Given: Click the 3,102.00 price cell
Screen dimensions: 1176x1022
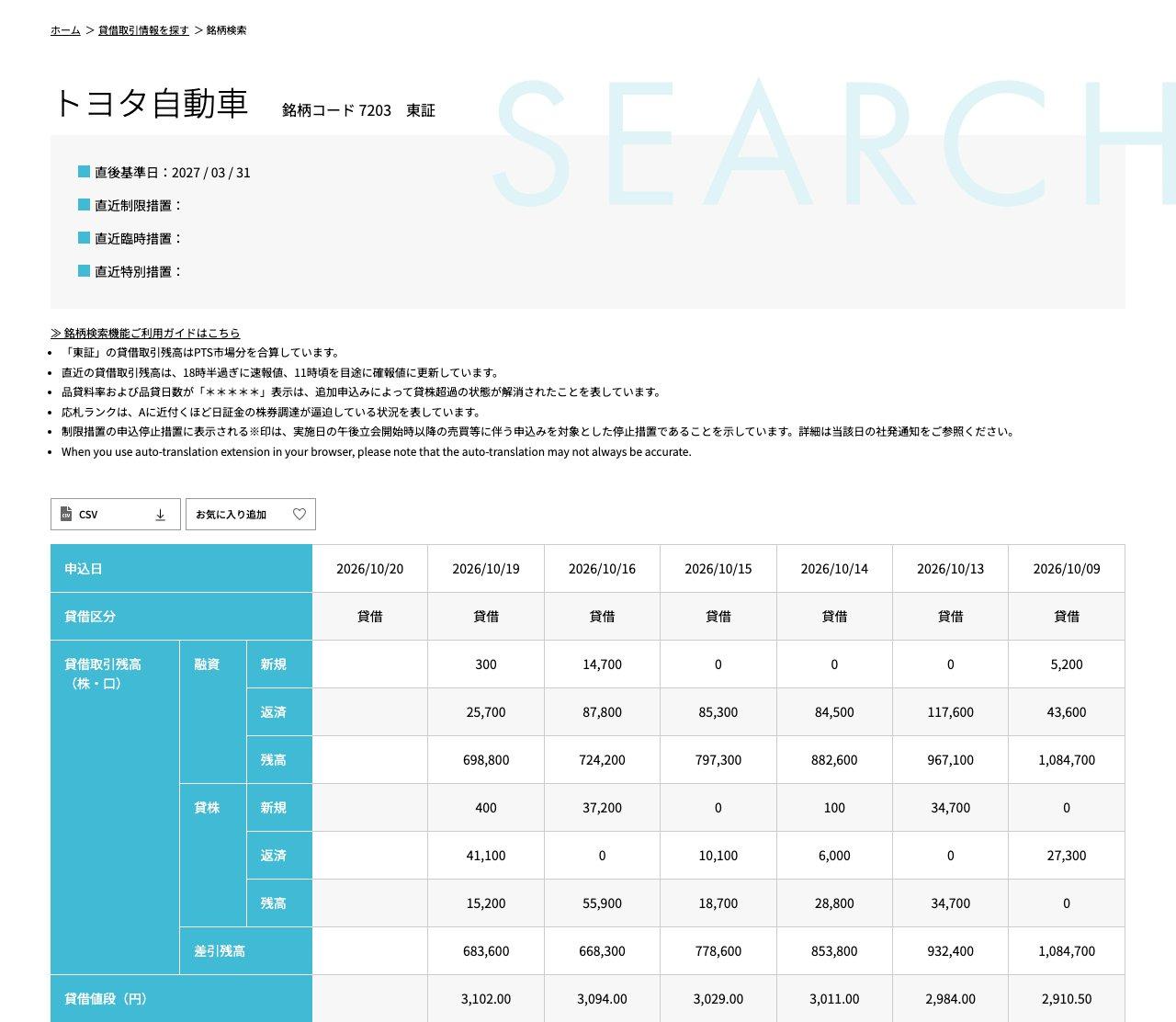Looking at the screenshot, I should (x=486, y=999).
